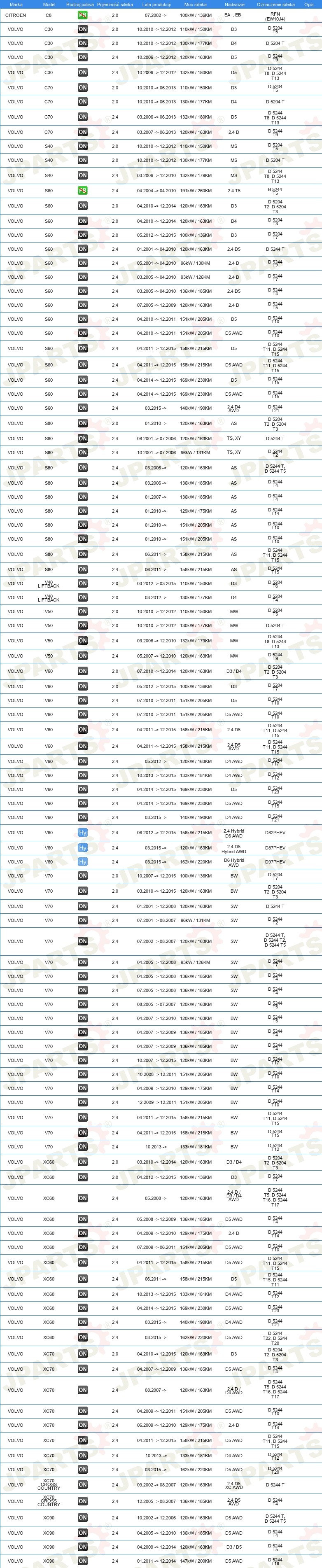Click ON fuel icon in XC70 133kW row
Viewport: 322px width, 1568px height.
pos(82,1456)
